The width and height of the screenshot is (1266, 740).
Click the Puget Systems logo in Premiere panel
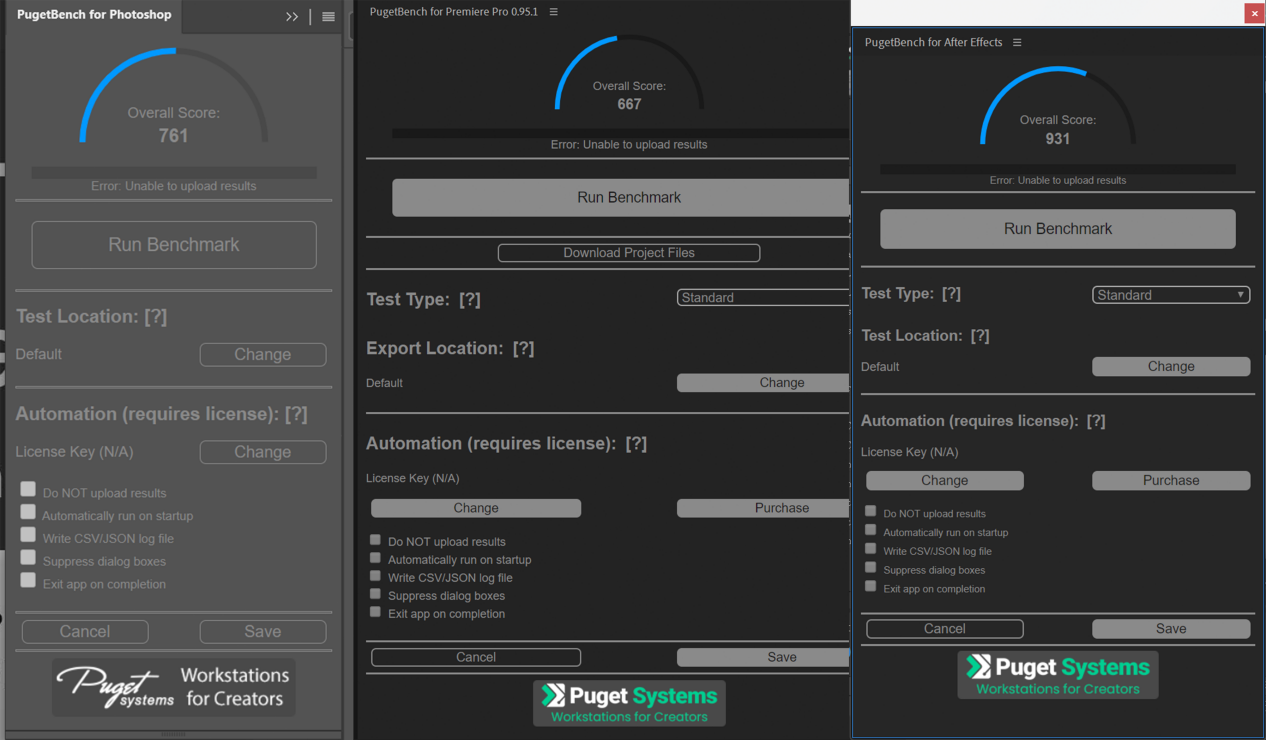[x=629, y=703]
